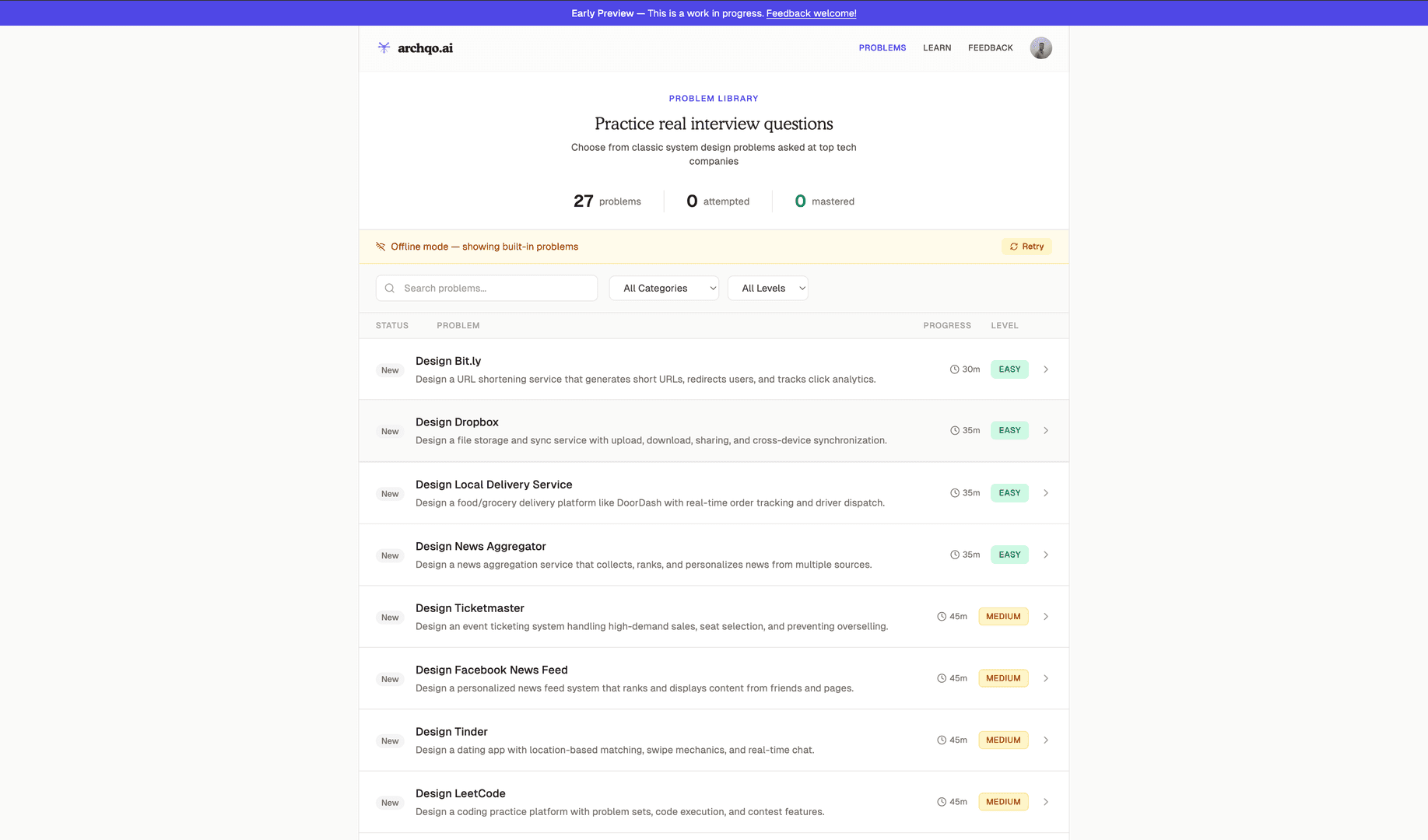Click the PROBLEM LIBRARY heading label
Screen dimensions: 1428x840
pyautogui.click(x=714, y=99)
